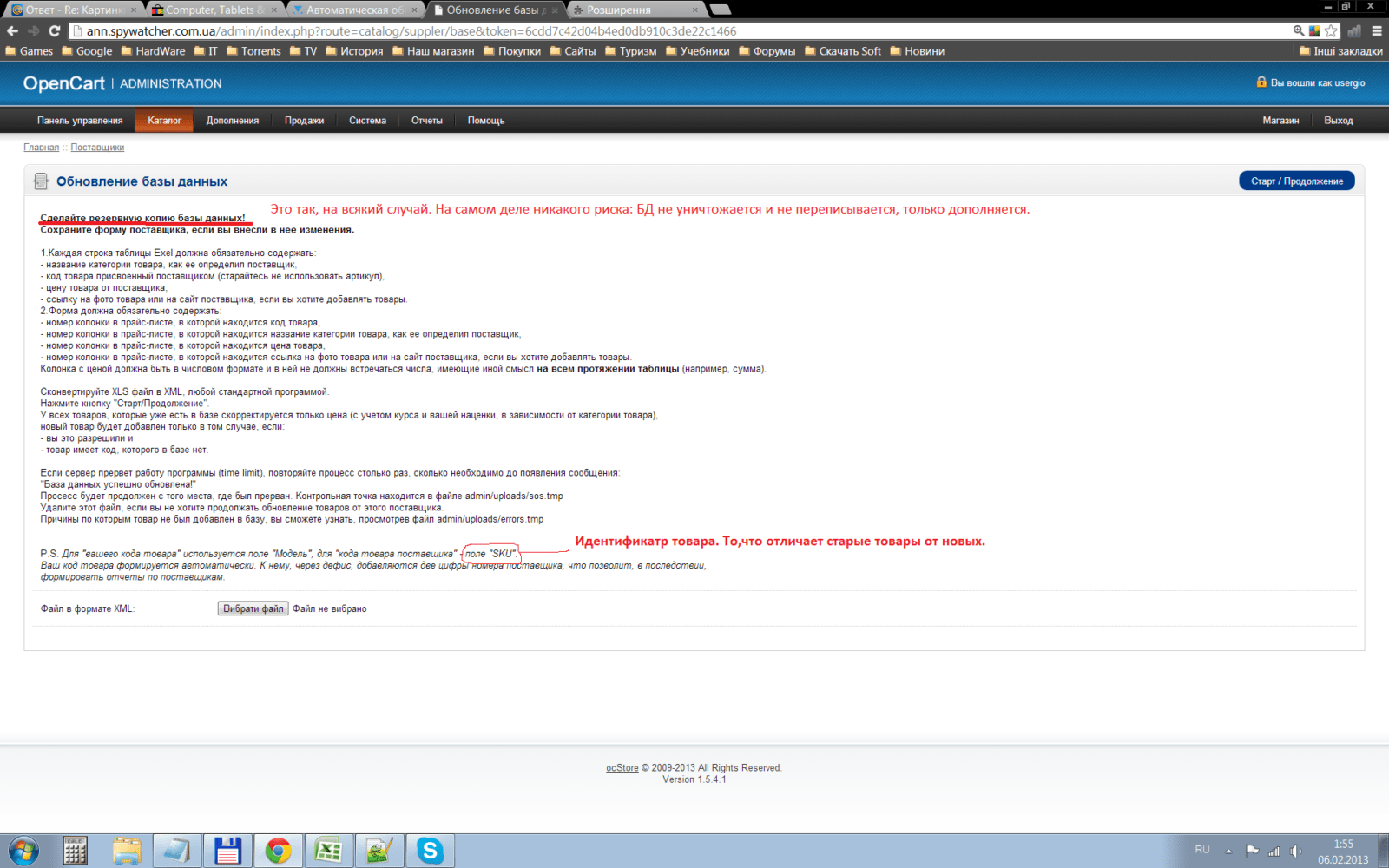Image resolution: width=1389 pixels, height=868 pixels.
Task: Open the Chrome menu hamburger icon
Action: pyautogui.click(x=1377, y=31)
